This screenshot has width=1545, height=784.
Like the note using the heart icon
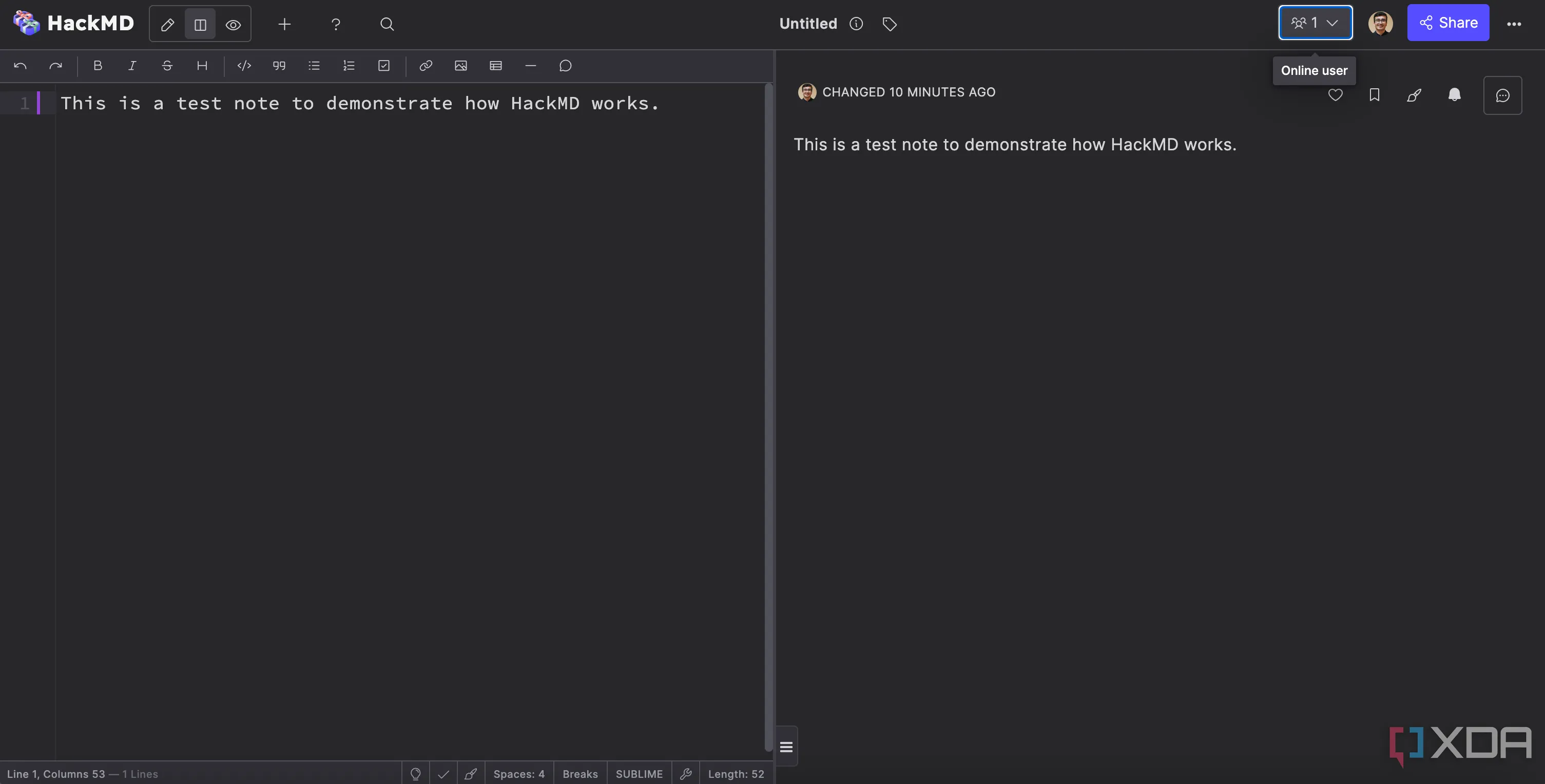click(x=1336, y=95)
